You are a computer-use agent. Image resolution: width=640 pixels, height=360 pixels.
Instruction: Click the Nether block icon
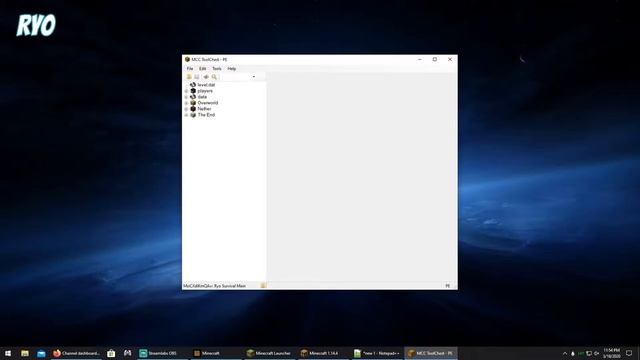tap(193, 109)
